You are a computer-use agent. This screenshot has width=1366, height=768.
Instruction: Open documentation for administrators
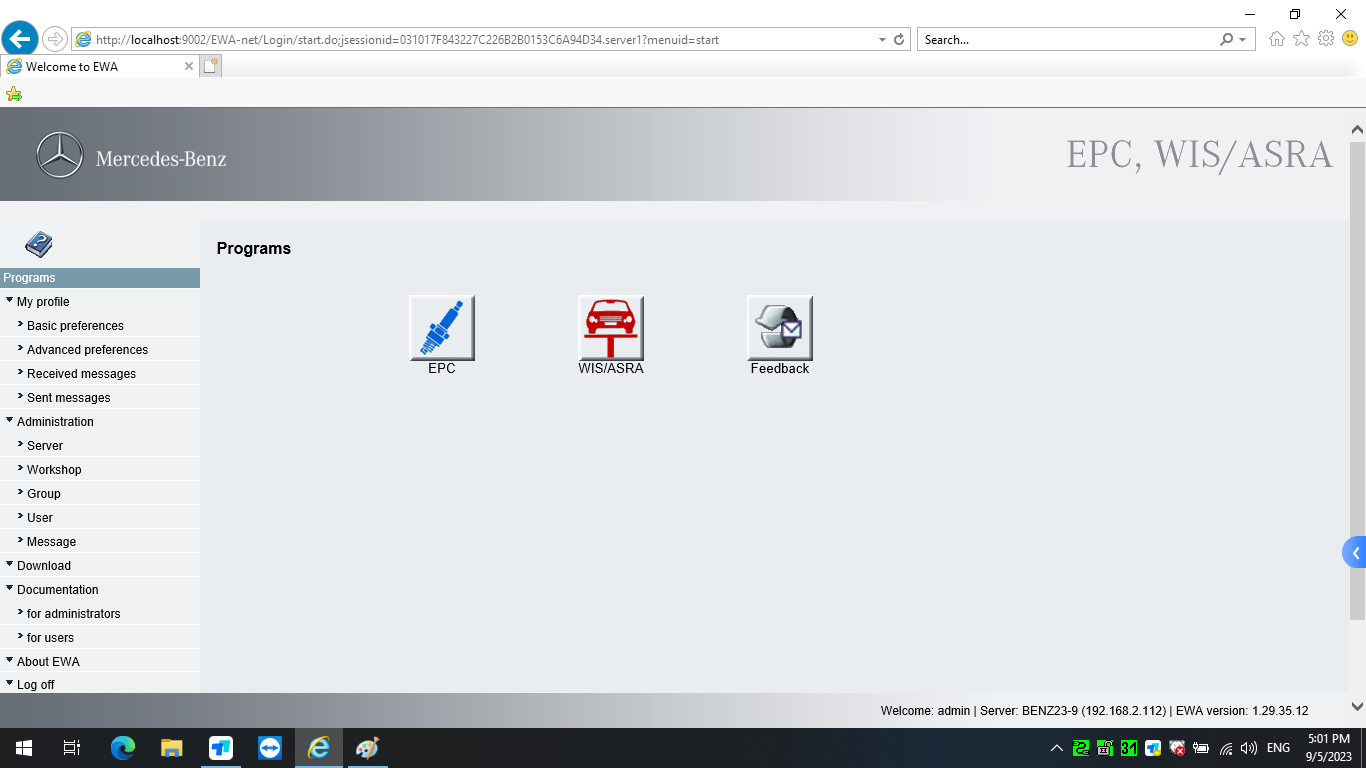tap(73, 614)
